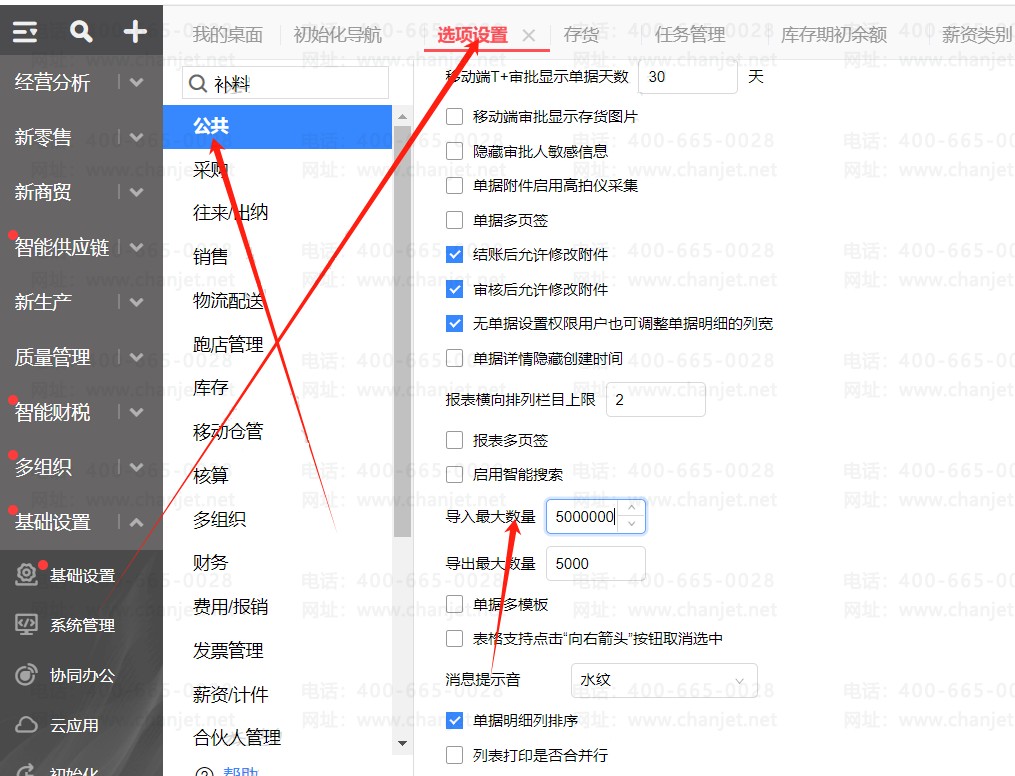The image size is (1015, 776).
Task: Uncheck 结账后允许修改附件
Action: click(x=454, y=254)
